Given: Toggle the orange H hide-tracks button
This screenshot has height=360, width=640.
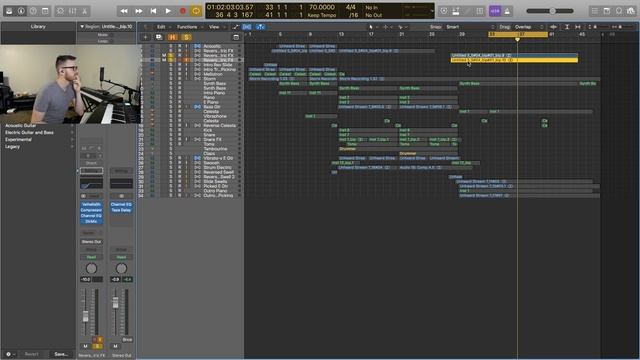Looking at the screenshot, I should coord(173,37).
